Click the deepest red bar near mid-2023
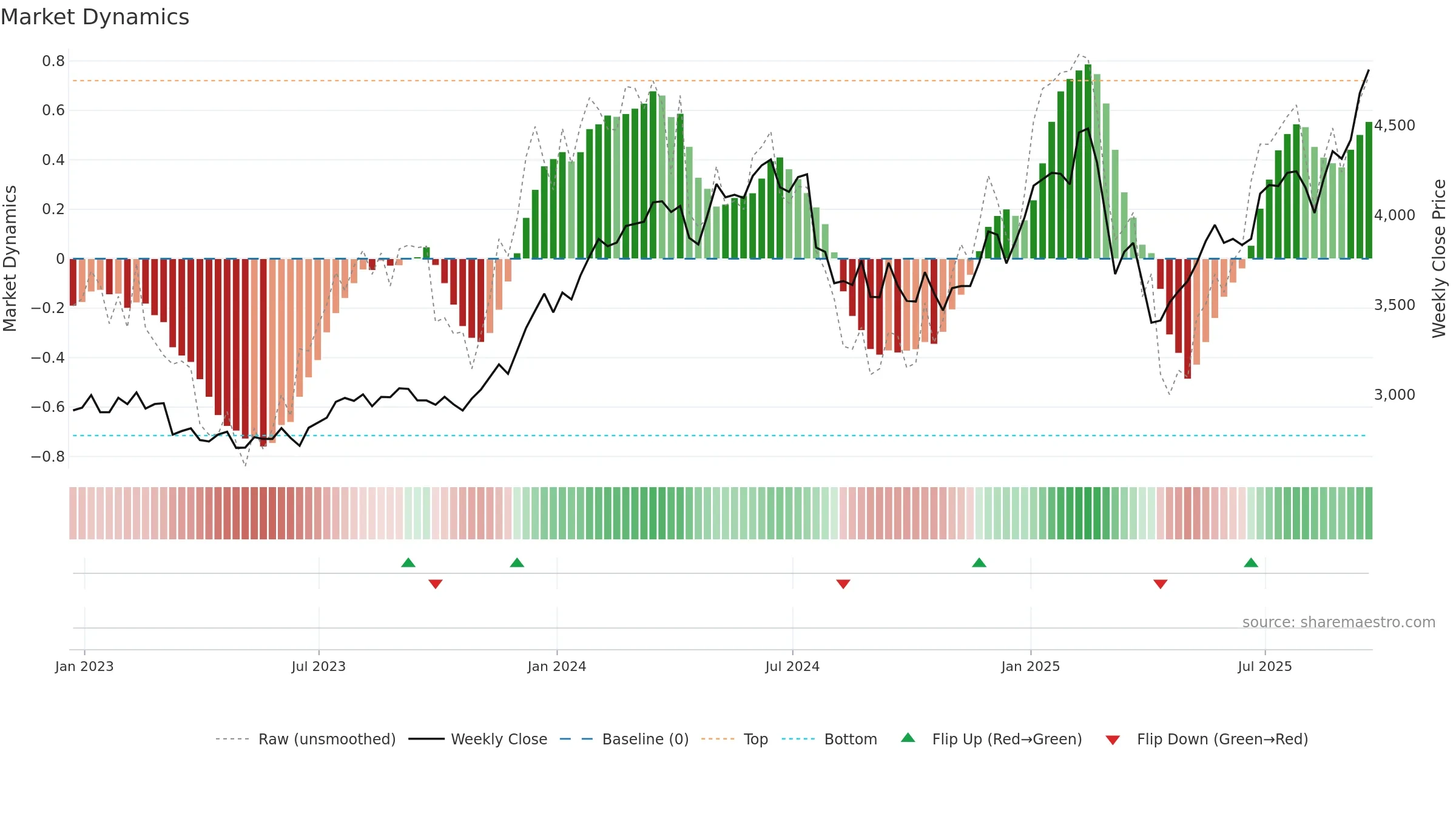This screenshot has width=1456, height=819. [x=263, y=353]
